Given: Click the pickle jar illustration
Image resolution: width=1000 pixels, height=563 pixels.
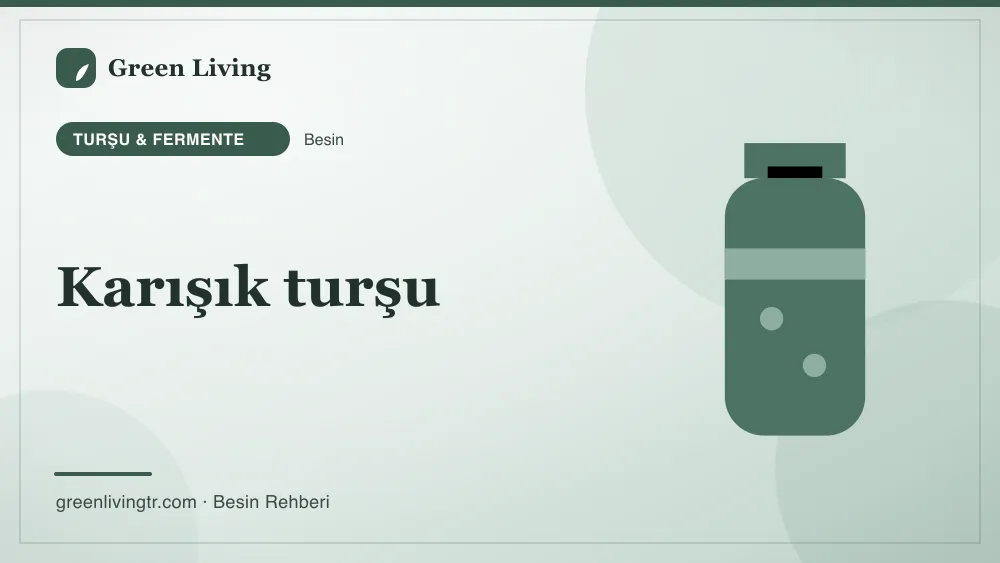Looking at the screenshot, I should pos(795,289).
